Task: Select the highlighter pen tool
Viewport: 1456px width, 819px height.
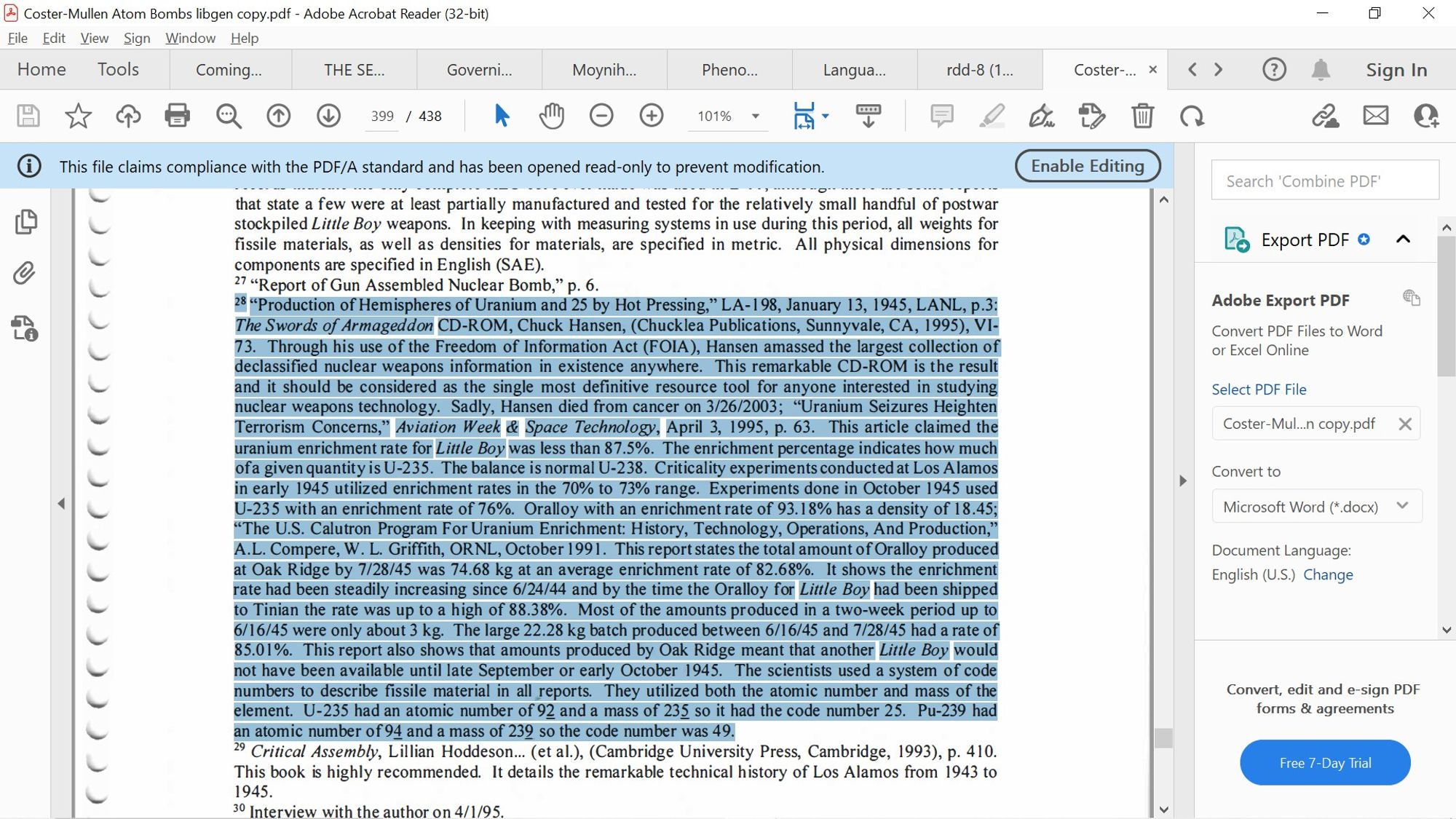Action: point(992,116)
